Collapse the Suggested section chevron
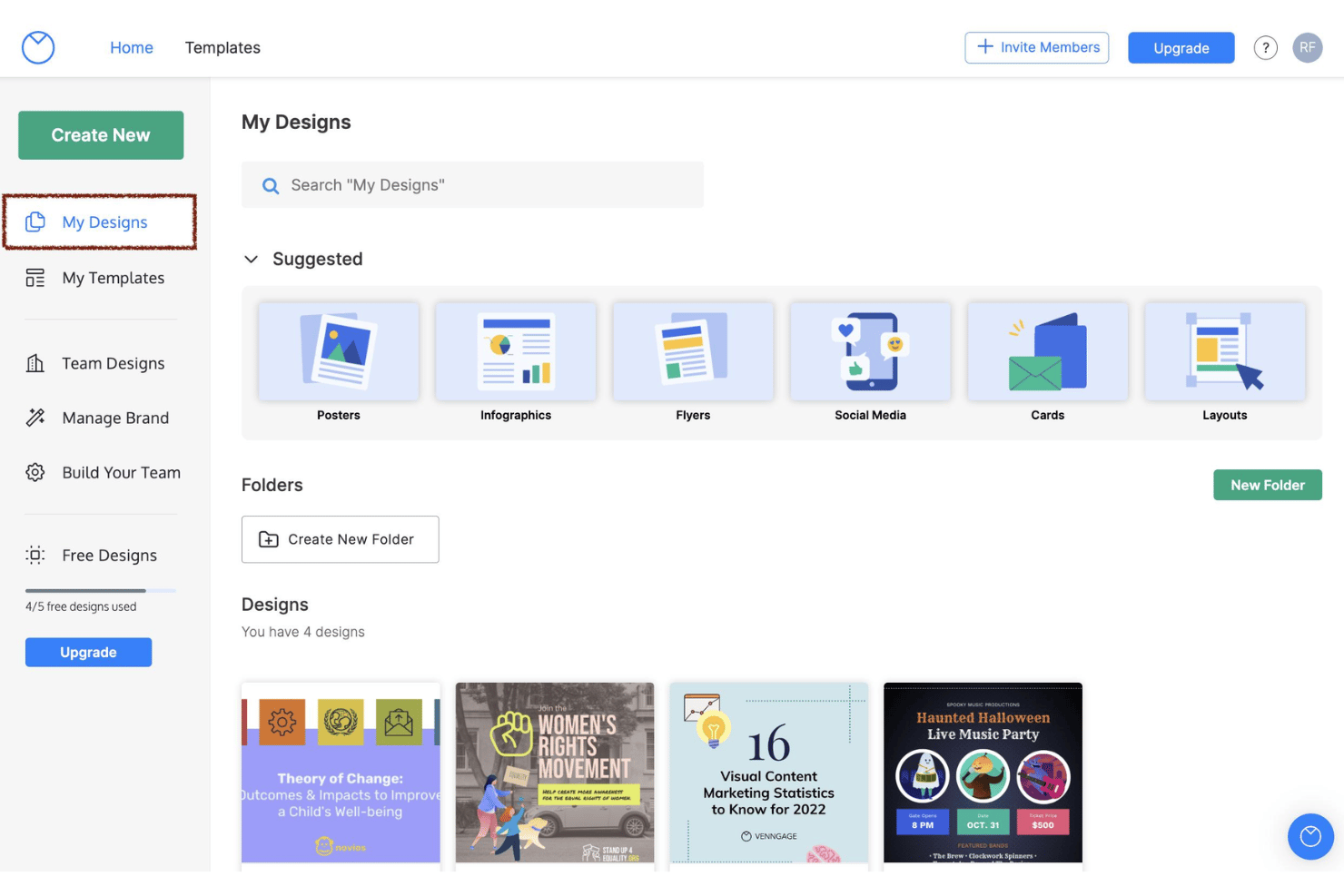The width and height of the screenshot is (1344, 896). [x=252, y=260]
